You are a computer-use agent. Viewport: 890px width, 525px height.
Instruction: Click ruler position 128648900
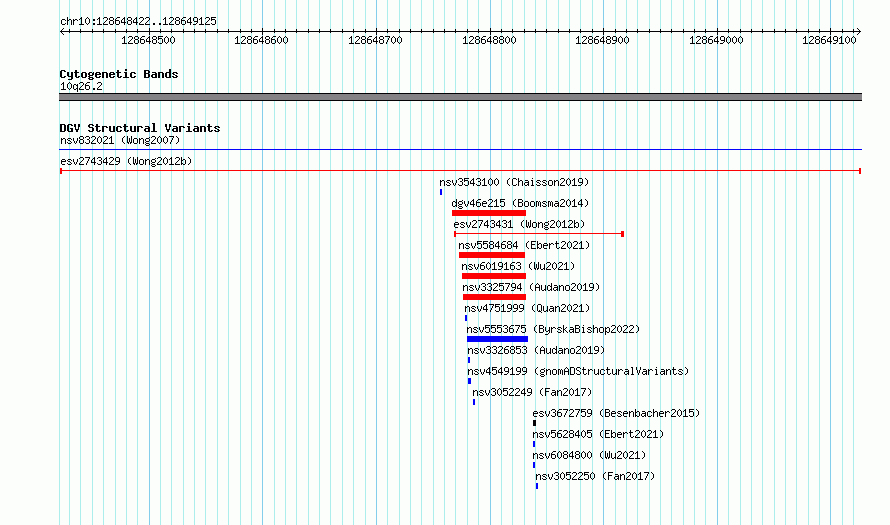pyautogui.click(x=602, y=40)
